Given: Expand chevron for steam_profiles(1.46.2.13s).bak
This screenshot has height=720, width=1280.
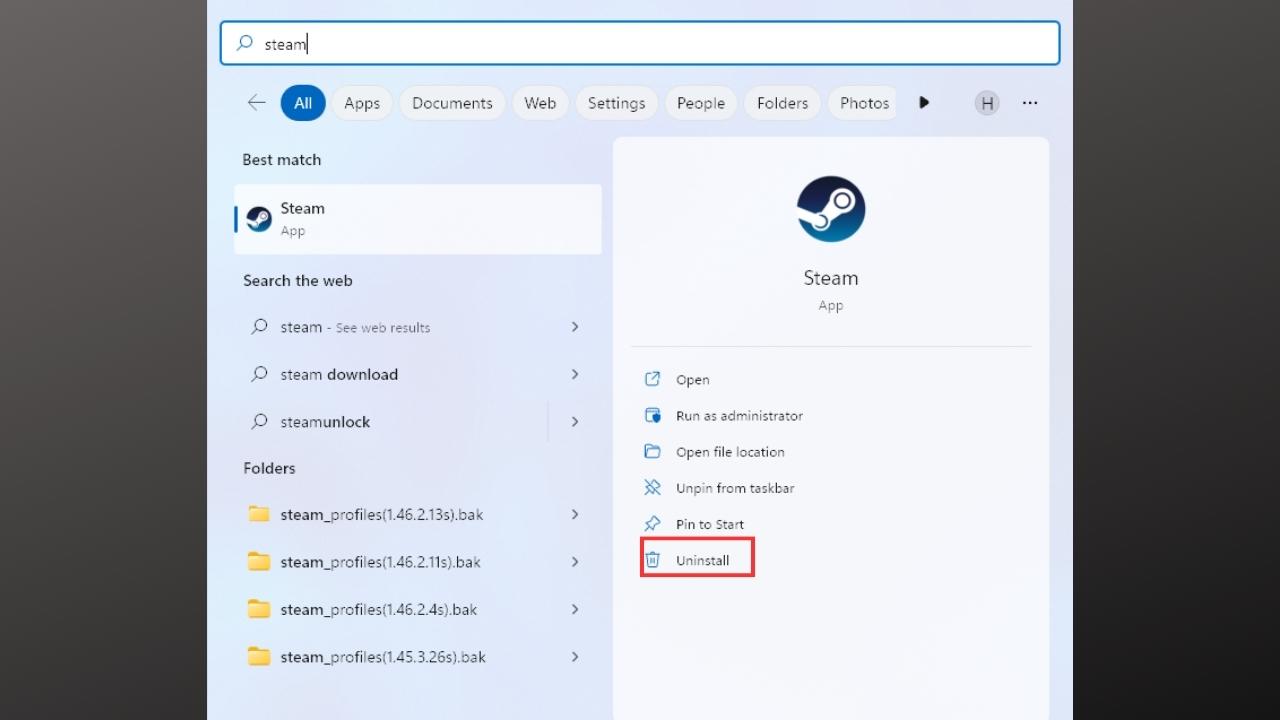Looking at the screenshot, I should pyautogui.click(x=575, y=514).
